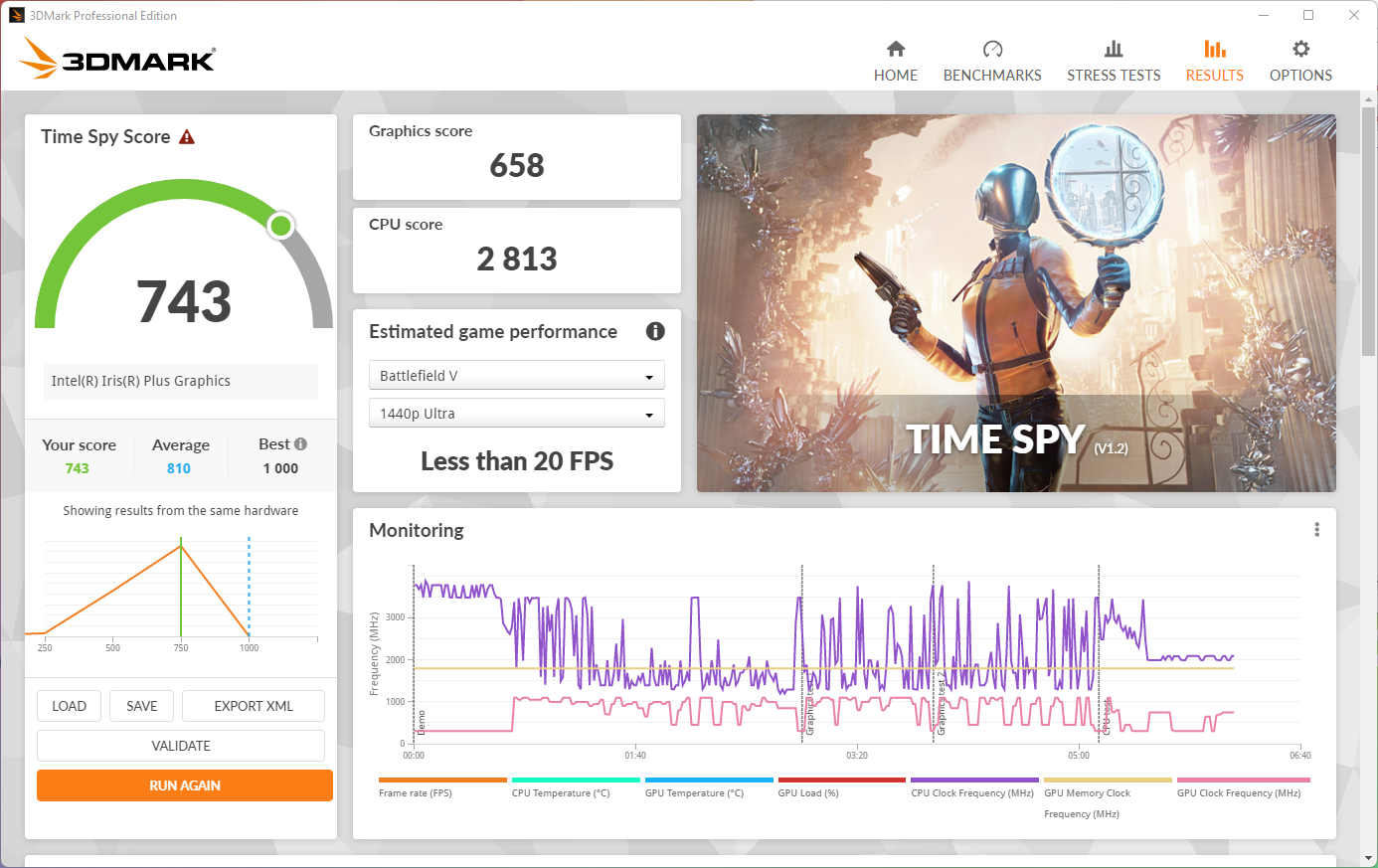Click scrollbar down arrow
Viewport: 1378px width, 868px height.
pyautogui.click(x=1369, y=858)
